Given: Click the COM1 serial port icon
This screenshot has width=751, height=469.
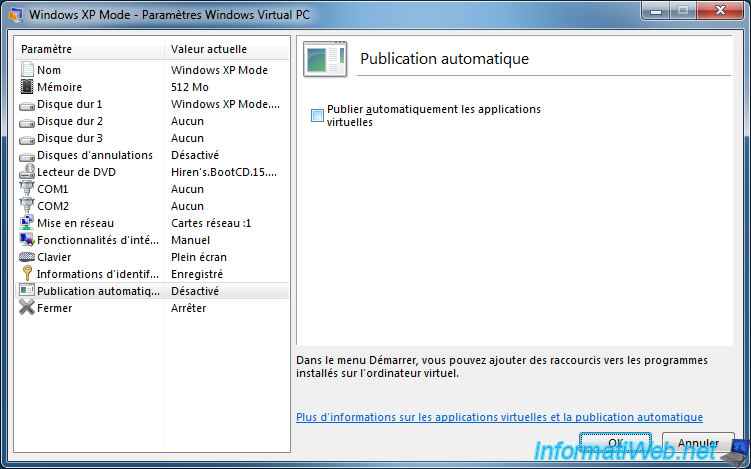Looking at the screenshot, I should (x=27, y=188).
